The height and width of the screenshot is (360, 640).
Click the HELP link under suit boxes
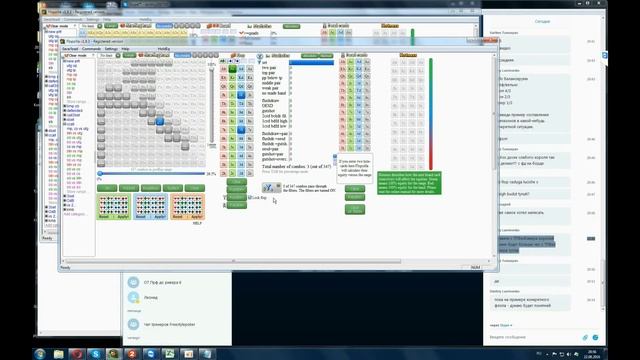(x=197, y=223)
